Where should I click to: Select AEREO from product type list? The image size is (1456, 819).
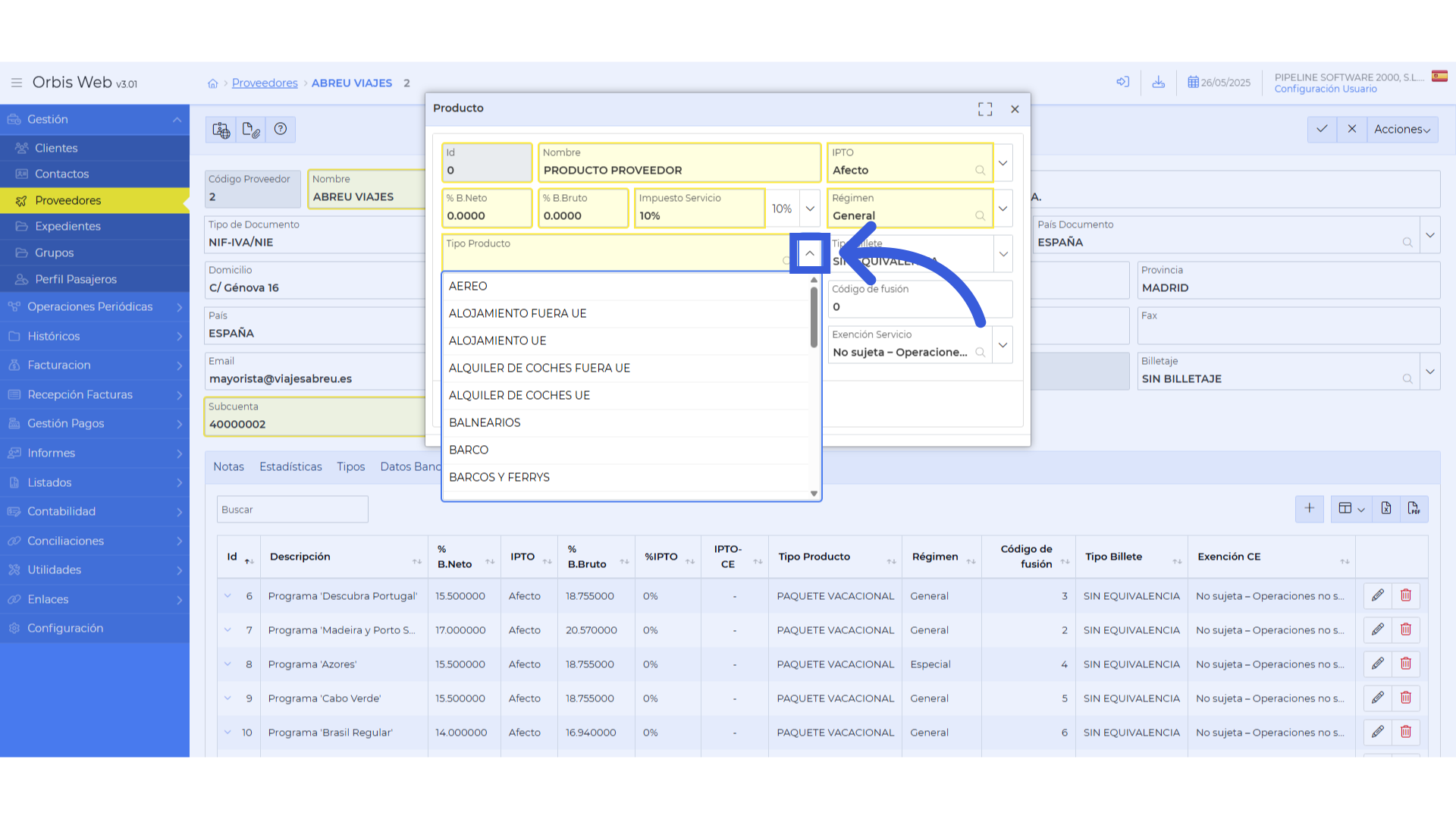(x=626, y=286)
